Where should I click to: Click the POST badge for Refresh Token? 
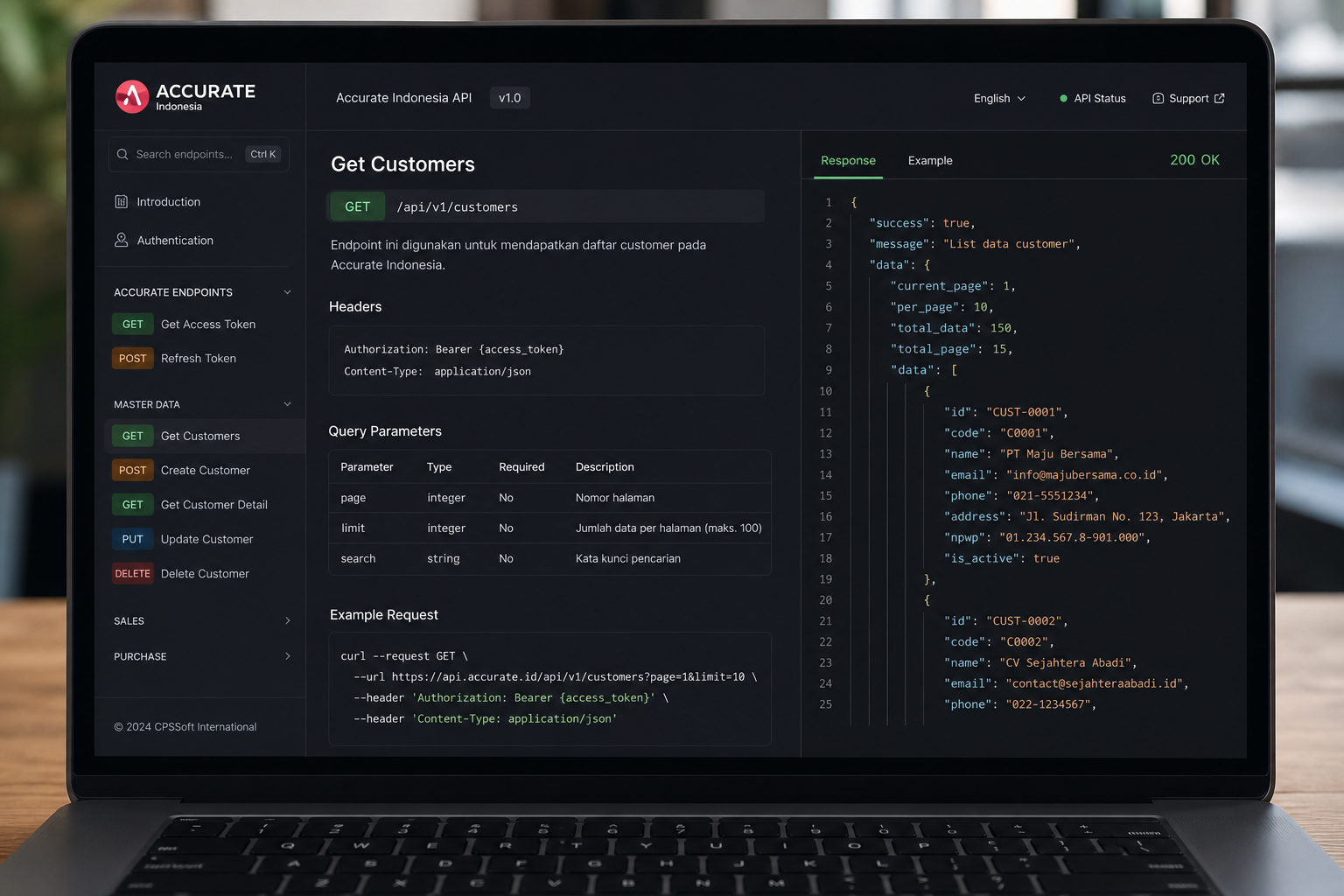click(133, 358)
